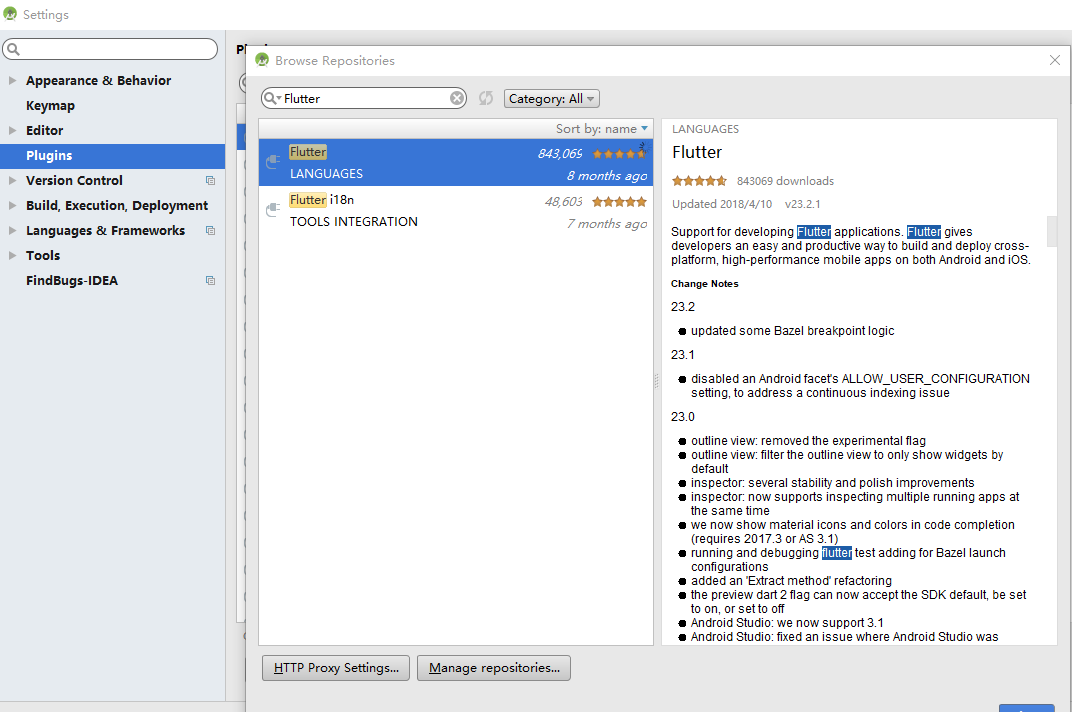Click the 23.1 version heading
The width and height of the screenshot is (1072, 712).
coord(682,355)
